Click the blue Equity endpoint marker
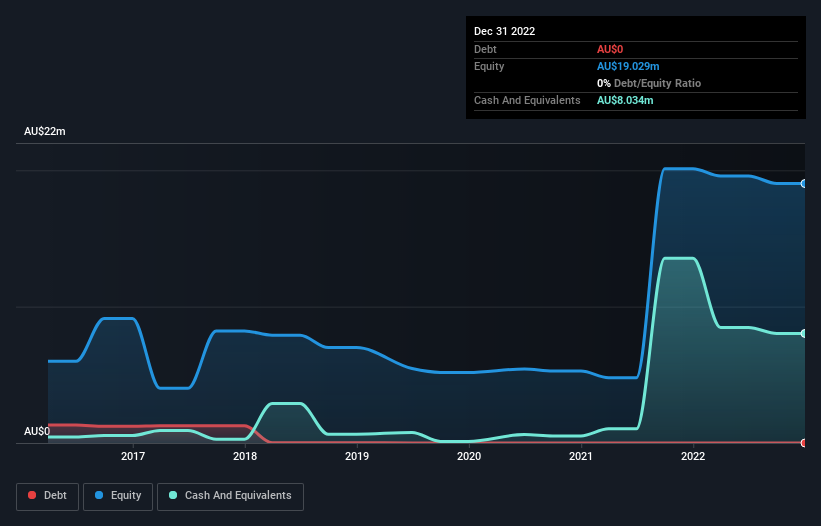The width and height of the screenshot is (821, 526). point(804,184)
